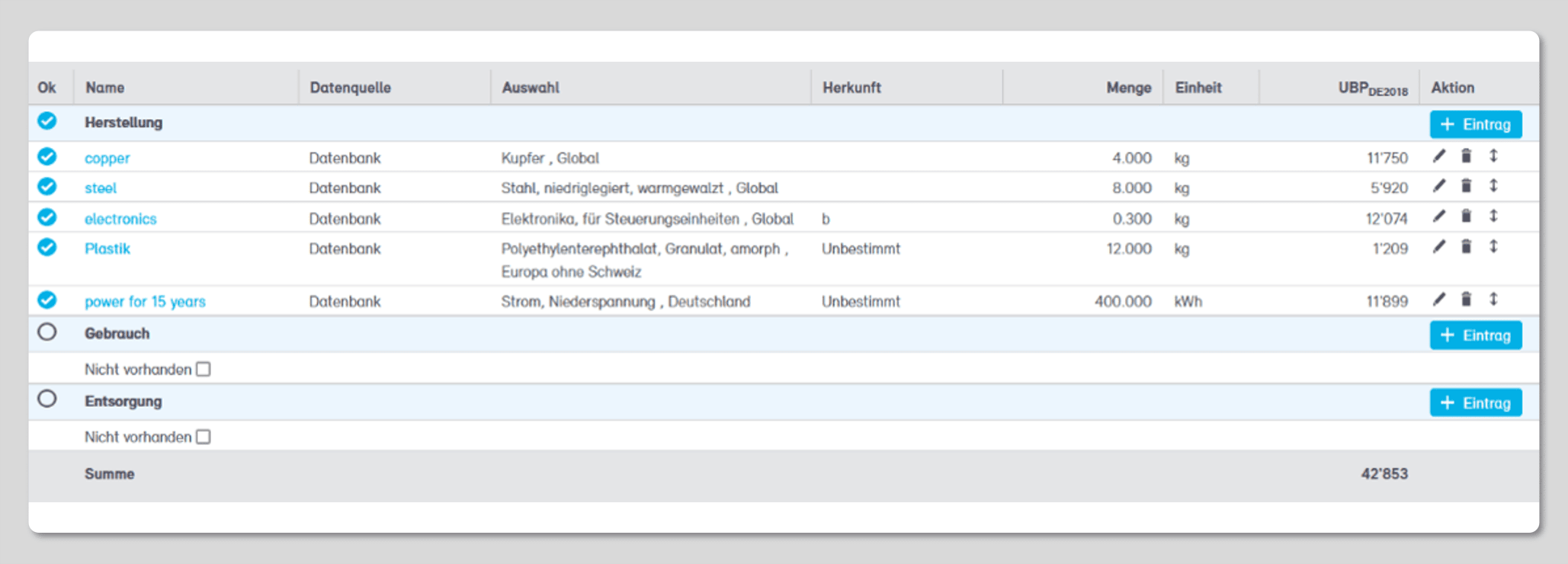Click the Ok checkmark on power for 15 years
This screenshot has height=564, width=1568.
tap(47, 300)
